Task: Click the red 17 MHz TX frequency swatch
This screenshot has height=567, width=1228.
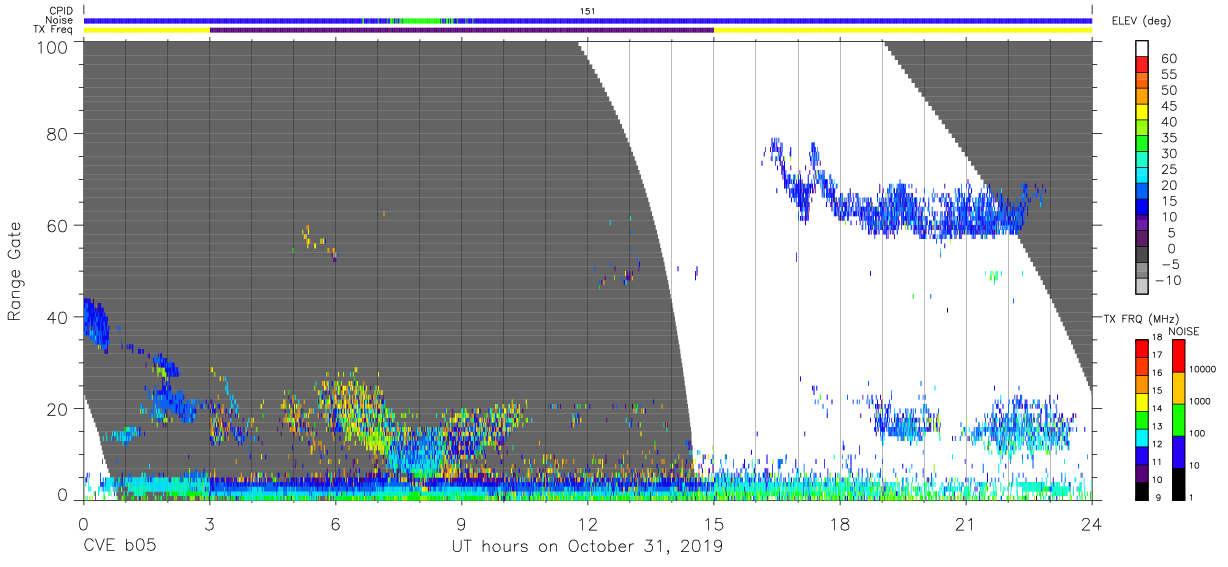Action: [x=1143, y=348]
